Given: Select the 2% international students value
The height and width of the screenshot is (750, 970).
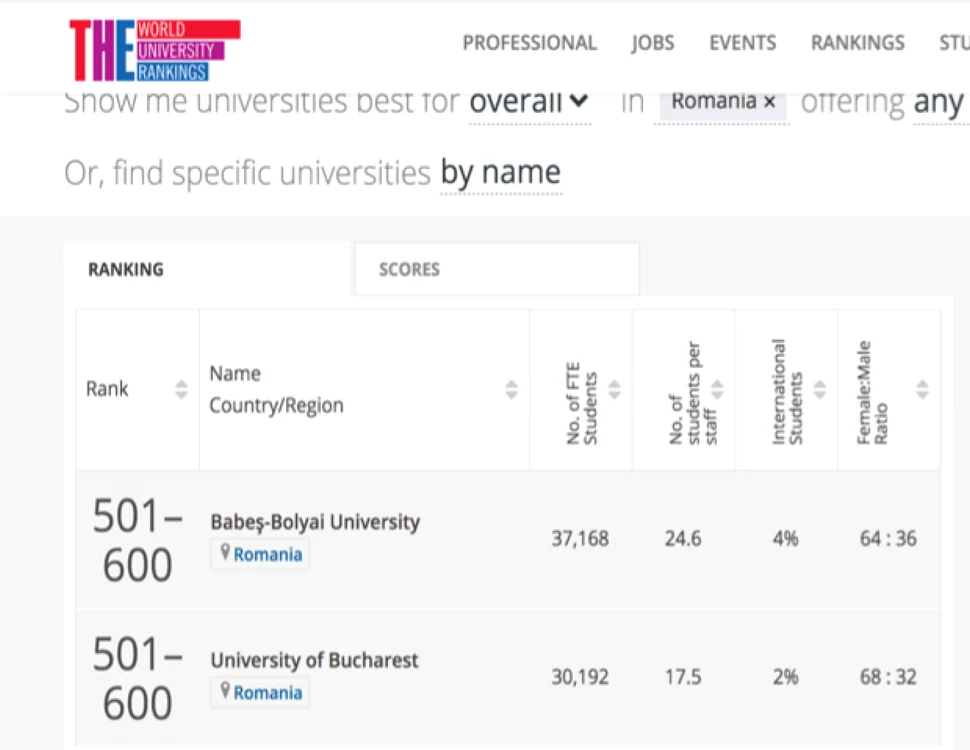Looking at the screenshot, I should coord(786,677).
